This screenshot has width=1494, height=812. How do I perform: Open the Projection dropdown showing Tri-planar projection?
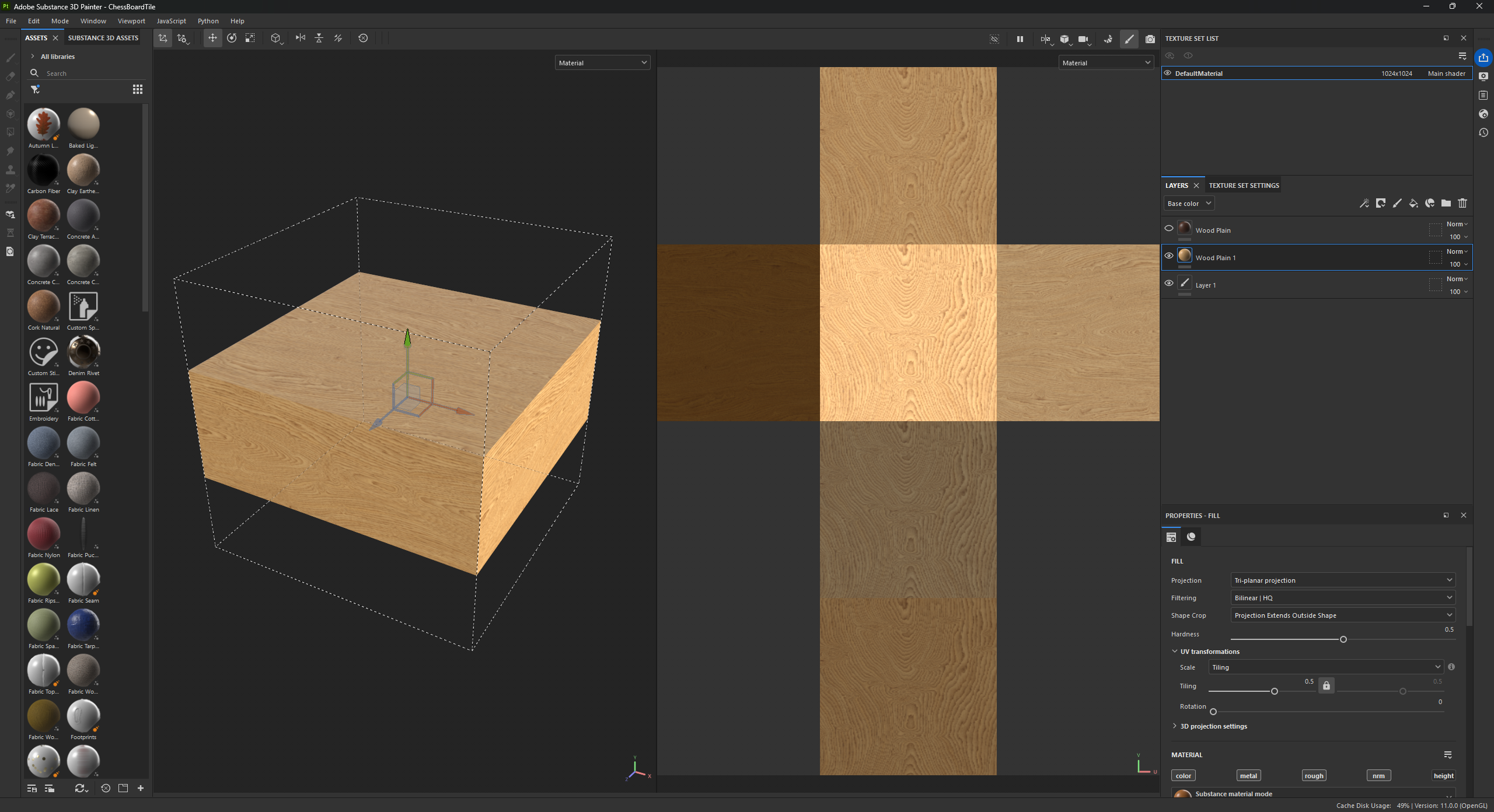coord(1342,580)
